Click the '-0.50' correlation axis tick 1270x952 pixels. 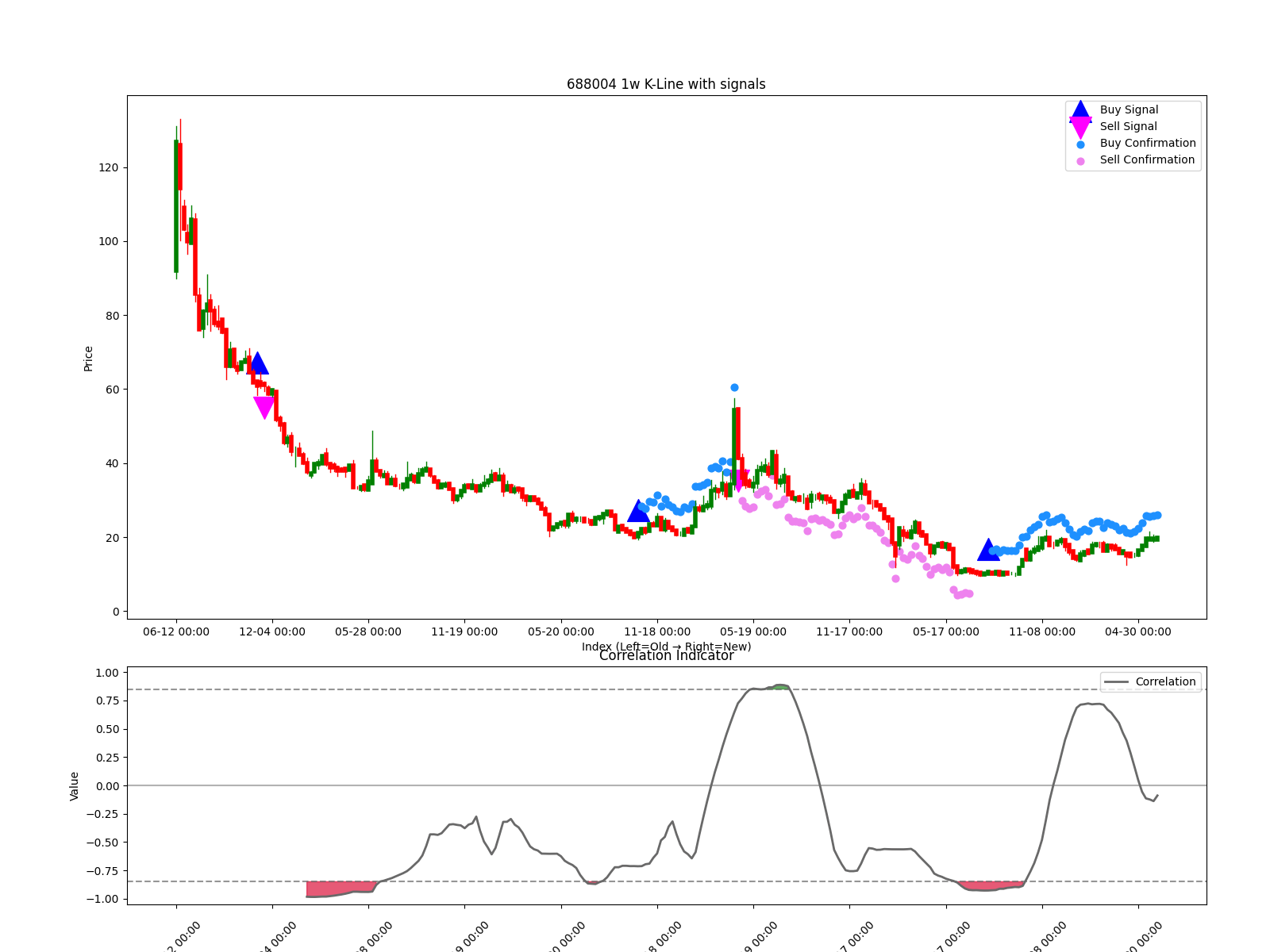[x=103, y=843]
